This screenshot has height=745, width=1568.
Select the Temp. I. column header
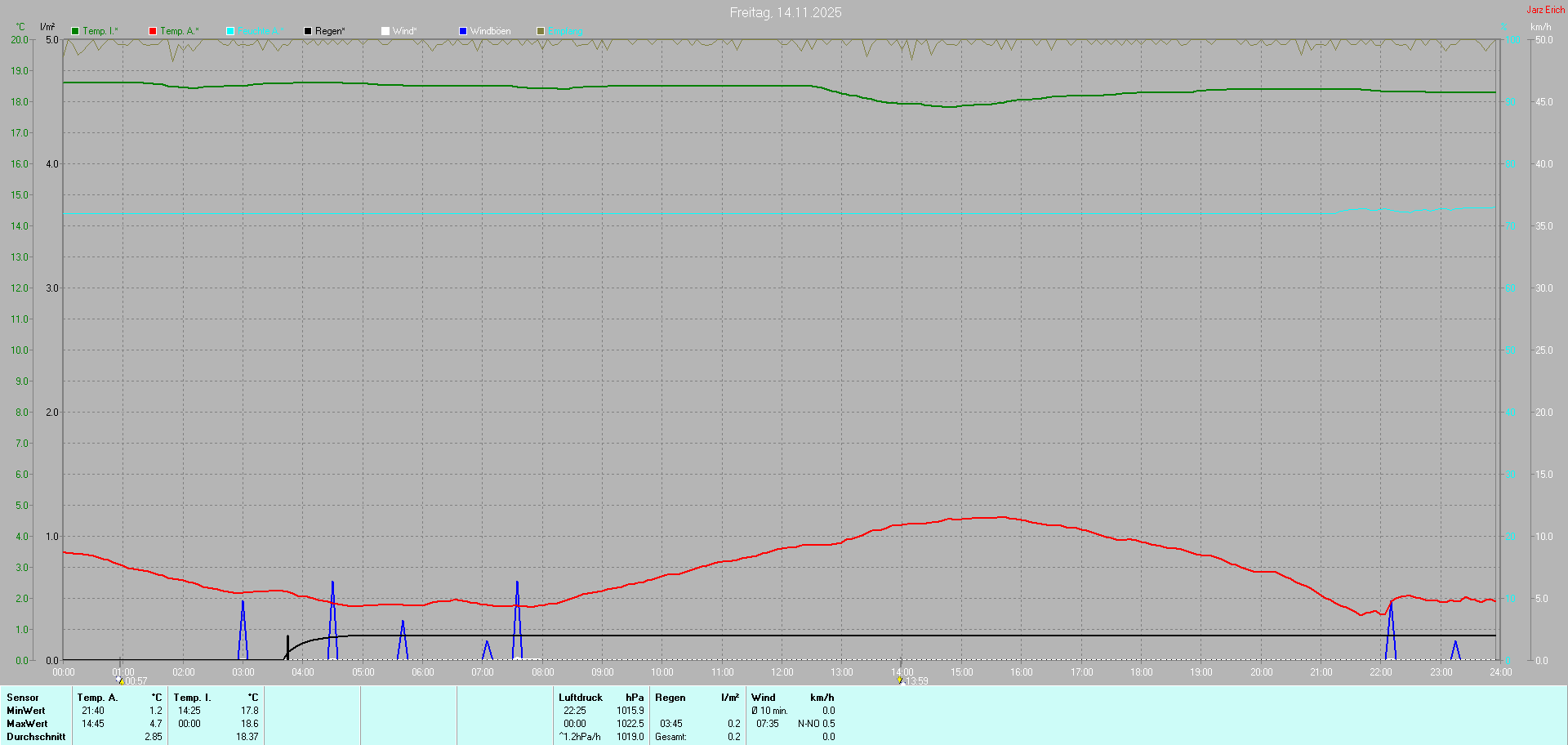point(192,698)
